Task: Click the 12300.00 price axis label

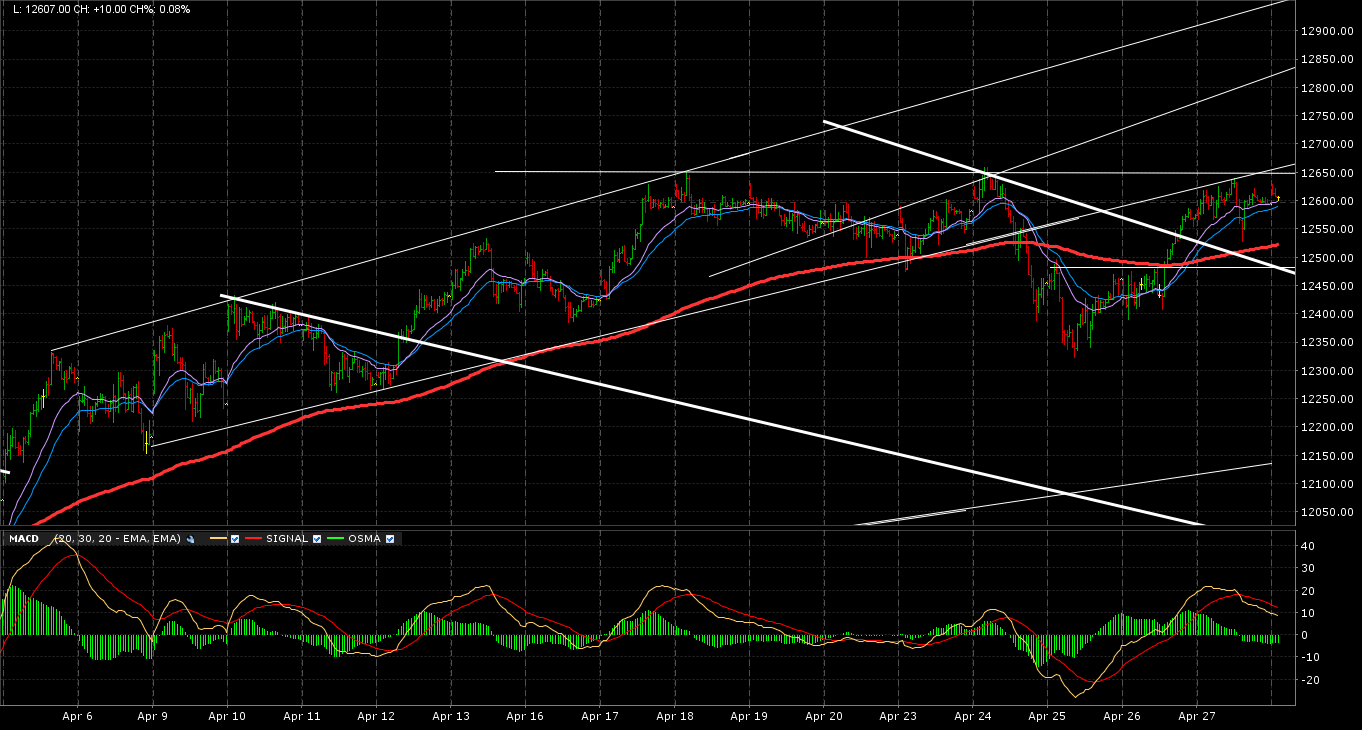Action: click(1326, 371)
